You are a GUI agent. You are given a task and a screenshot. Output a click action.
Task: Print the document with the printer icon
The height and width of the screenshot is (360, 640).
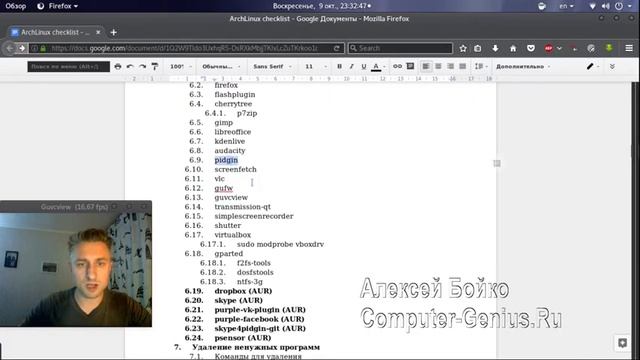pyautogui.click(x=118, y=67)
